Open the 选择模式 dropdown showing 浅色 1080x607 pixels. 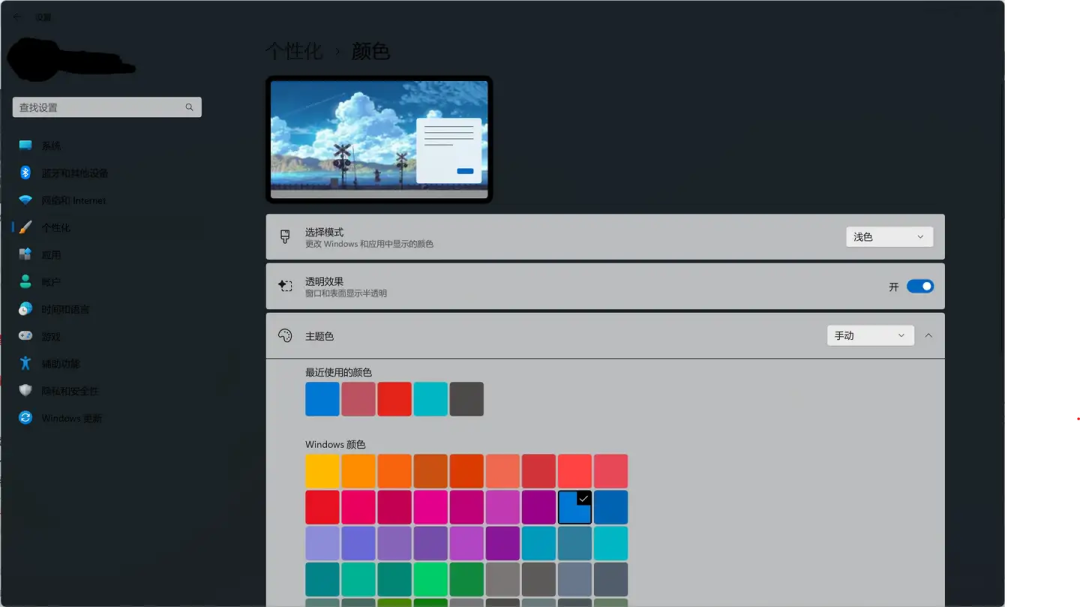point(888,237)
